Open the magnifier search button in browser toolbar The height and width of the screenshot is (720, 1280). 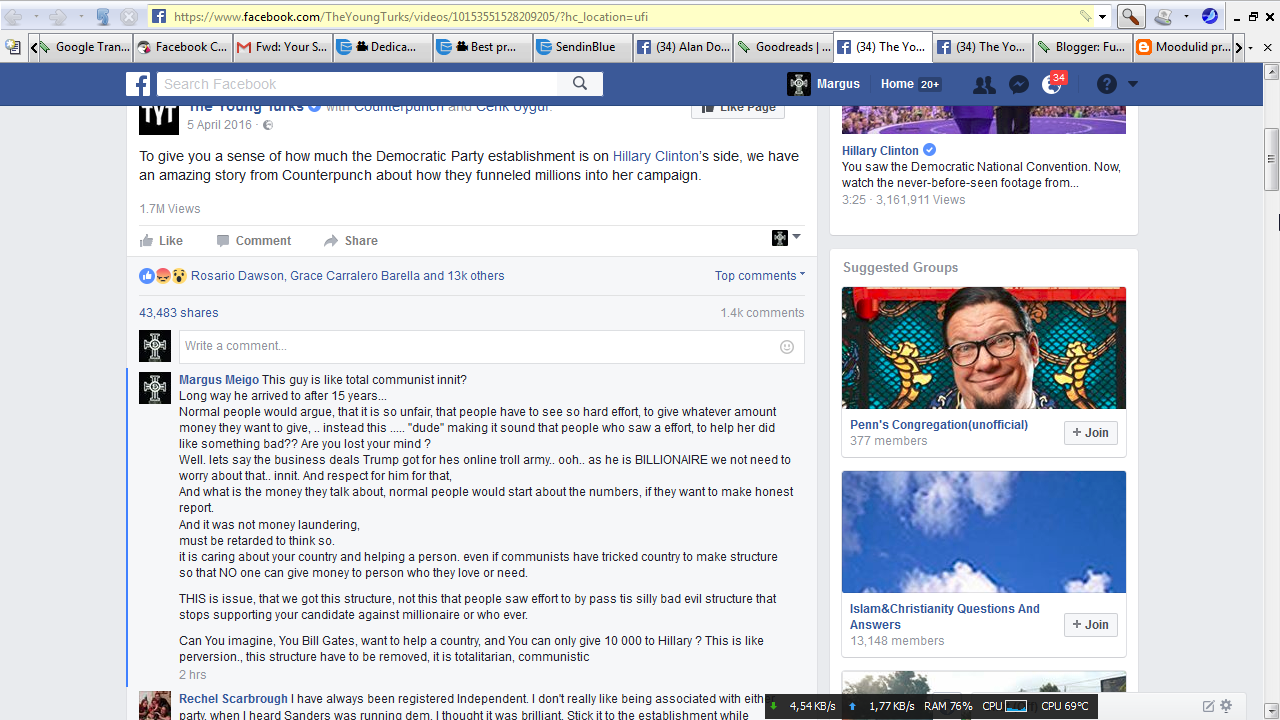pyautogui.click(x=1129, y=17)
